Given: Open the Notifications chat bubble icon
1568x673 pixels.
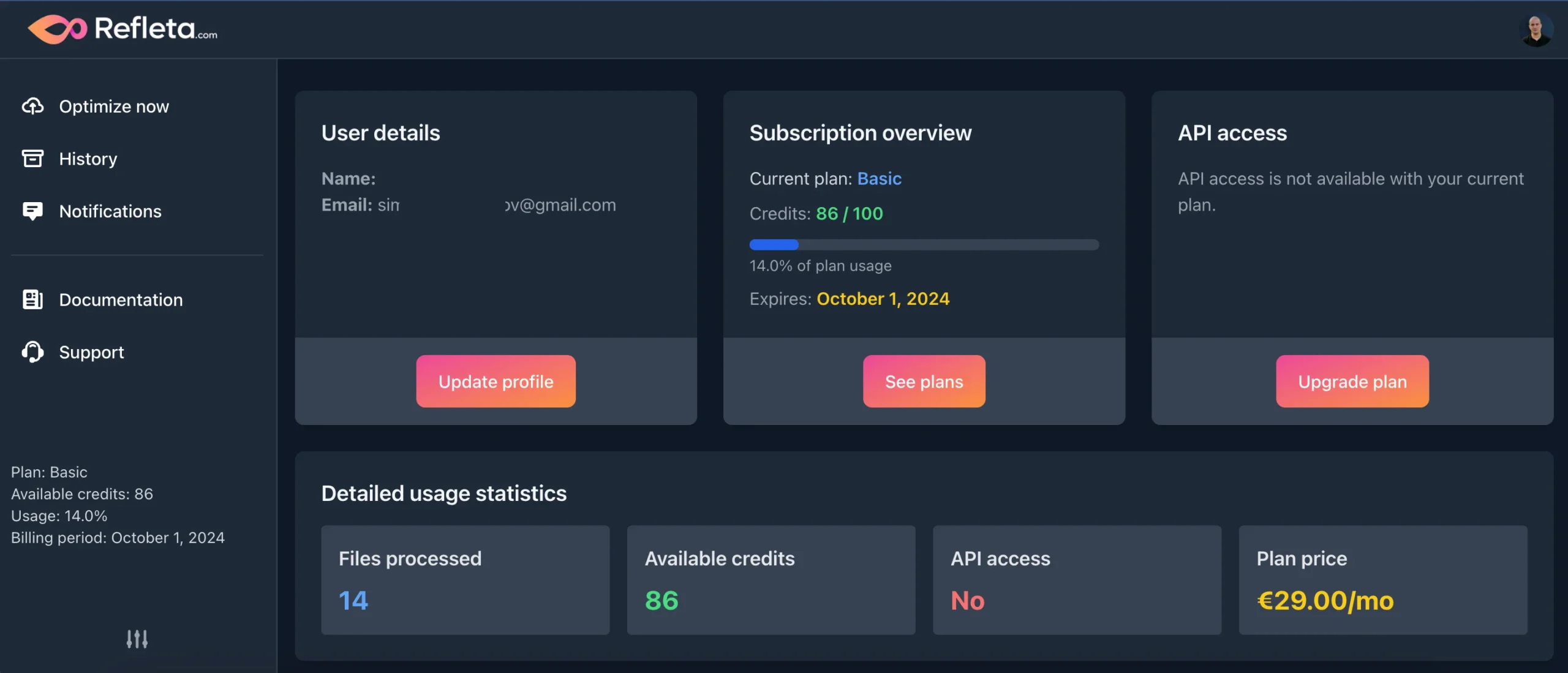Looking at the screenshot, I should point(34,211).
